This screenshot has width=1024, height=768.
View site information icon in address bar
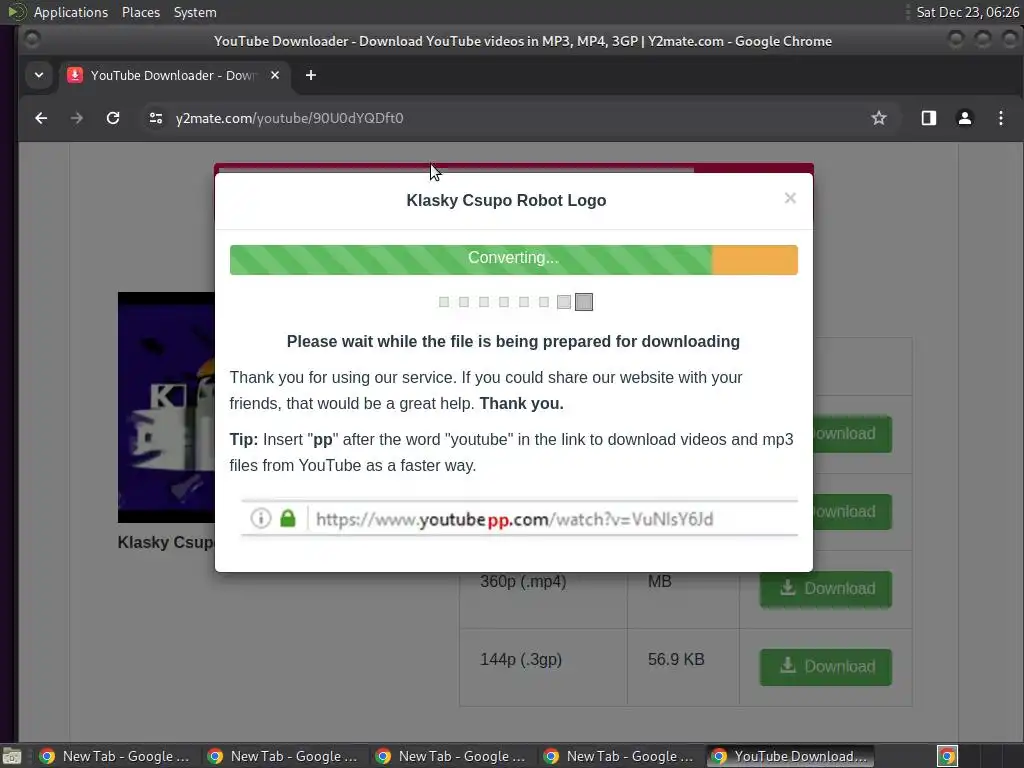[155, 118]
